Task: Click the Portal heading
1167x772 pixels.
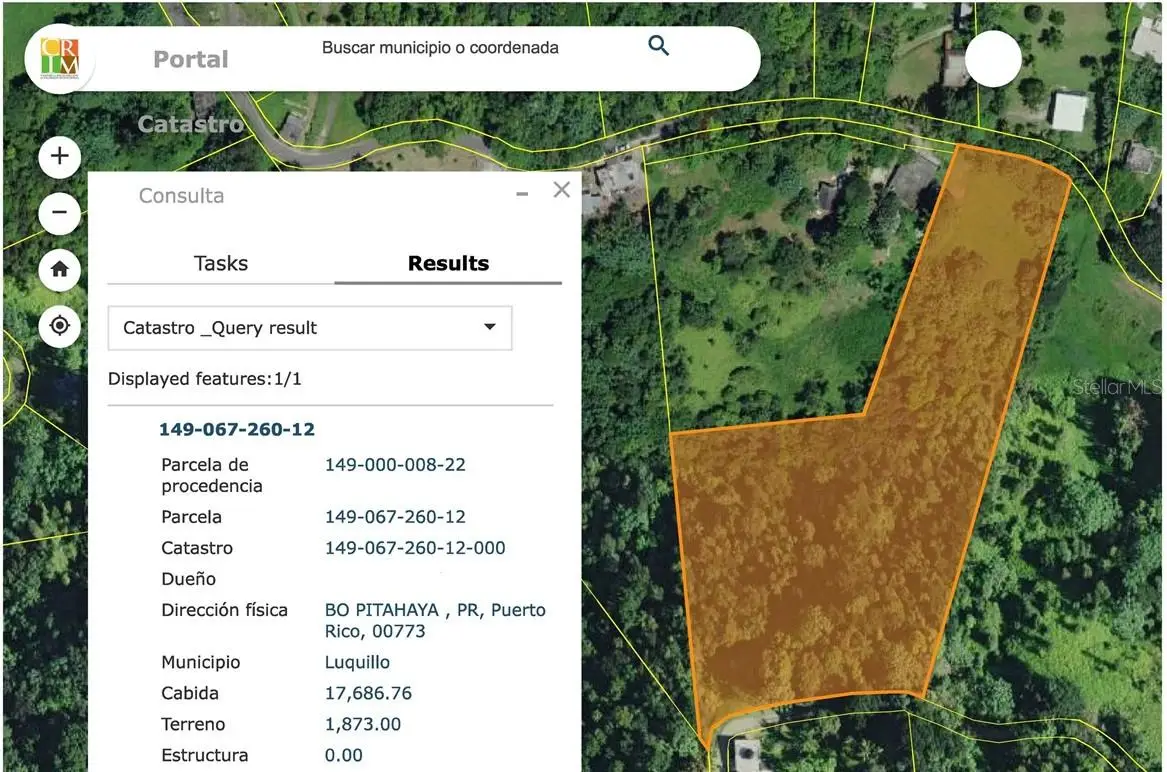Action: click(x=190, y=59)
